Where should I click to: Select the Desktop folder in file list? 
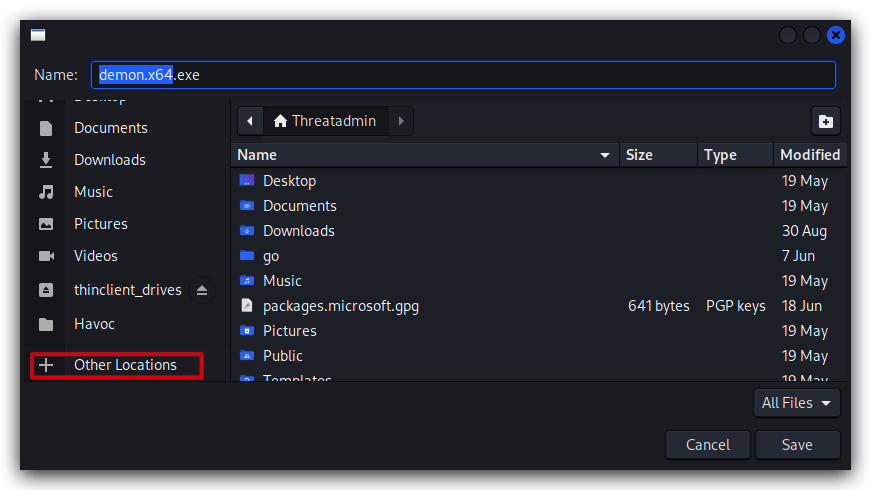[539, 181]
